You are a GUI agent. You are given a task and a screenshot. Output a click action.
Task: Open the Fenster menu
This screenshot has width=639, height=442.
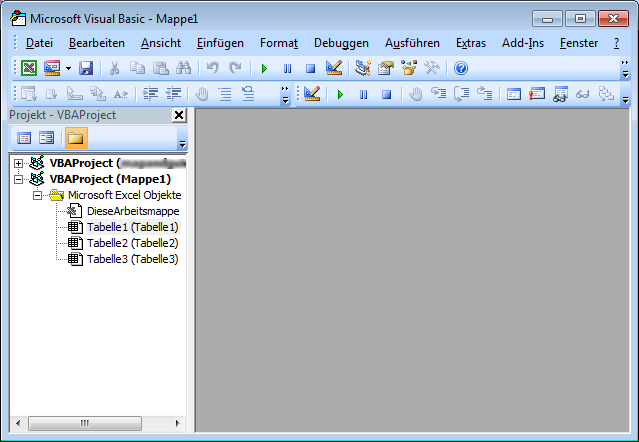[579, 43]
